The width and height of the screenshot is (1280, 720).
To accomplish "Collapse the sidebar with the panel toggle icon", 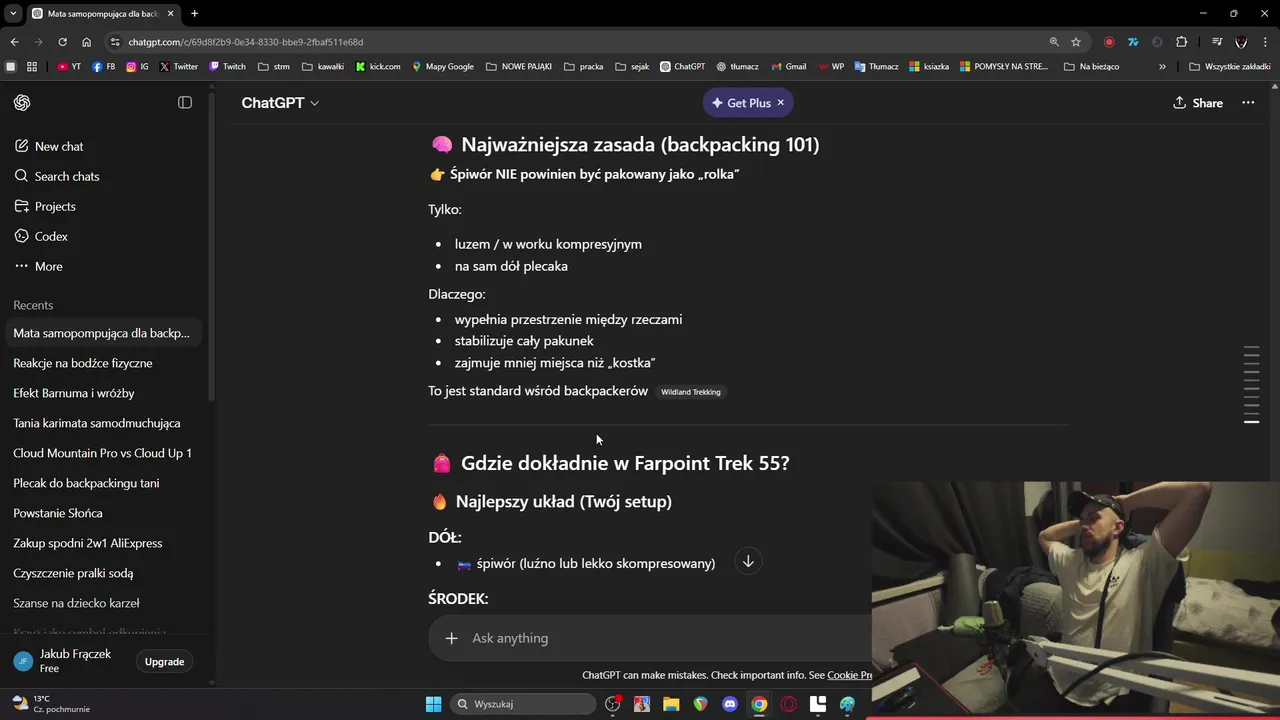I will pos(185,103).
